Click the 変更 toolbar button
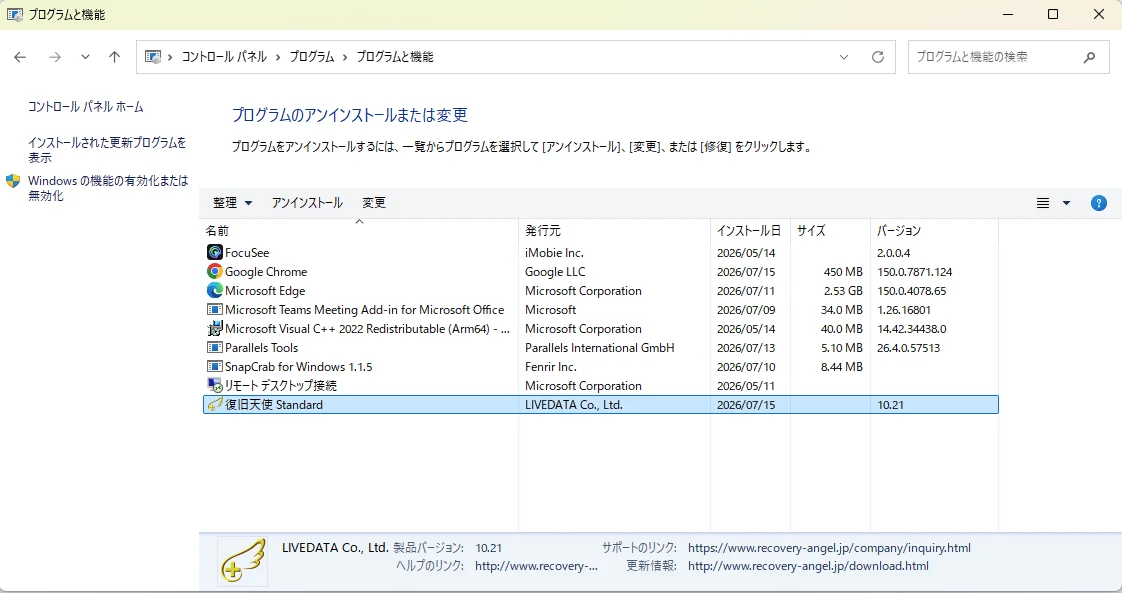This screenshot has height=593, width=1122. [x=374, y=203]
